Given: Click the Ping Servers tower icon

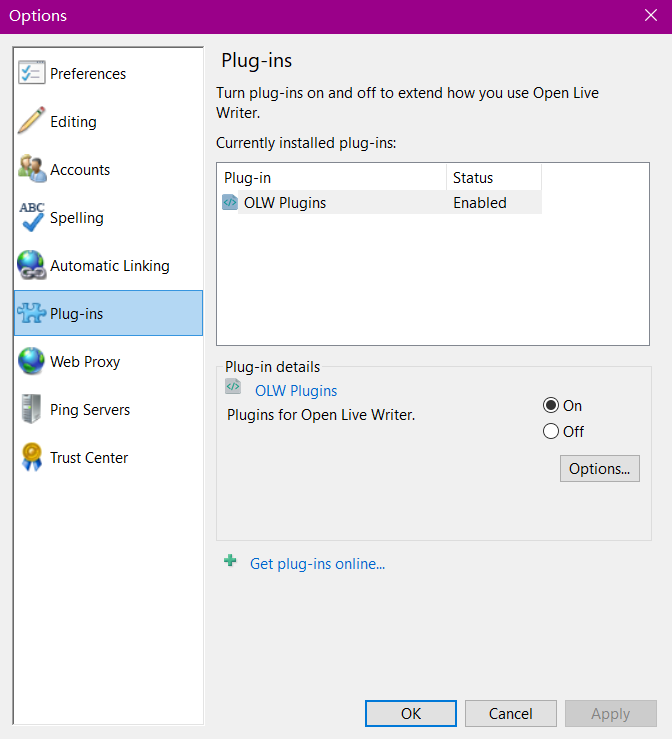Looking at the screenshot, I should tap(32, 409).
